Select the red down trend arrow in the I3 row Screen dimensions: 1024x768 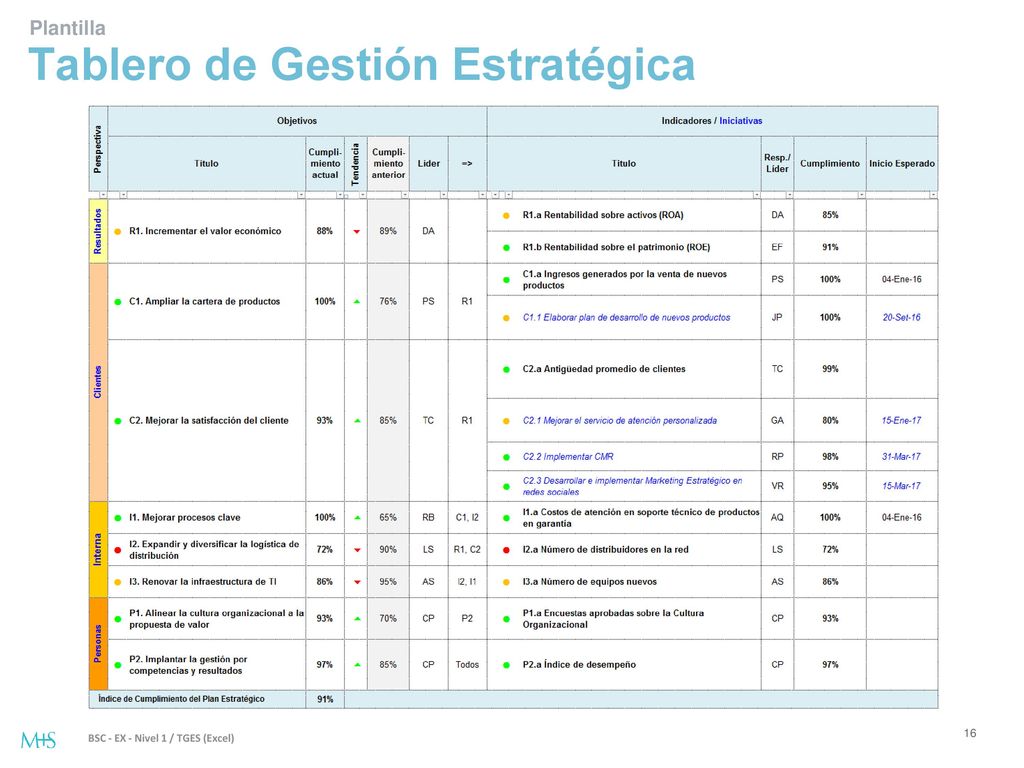(x=357, y=582)
